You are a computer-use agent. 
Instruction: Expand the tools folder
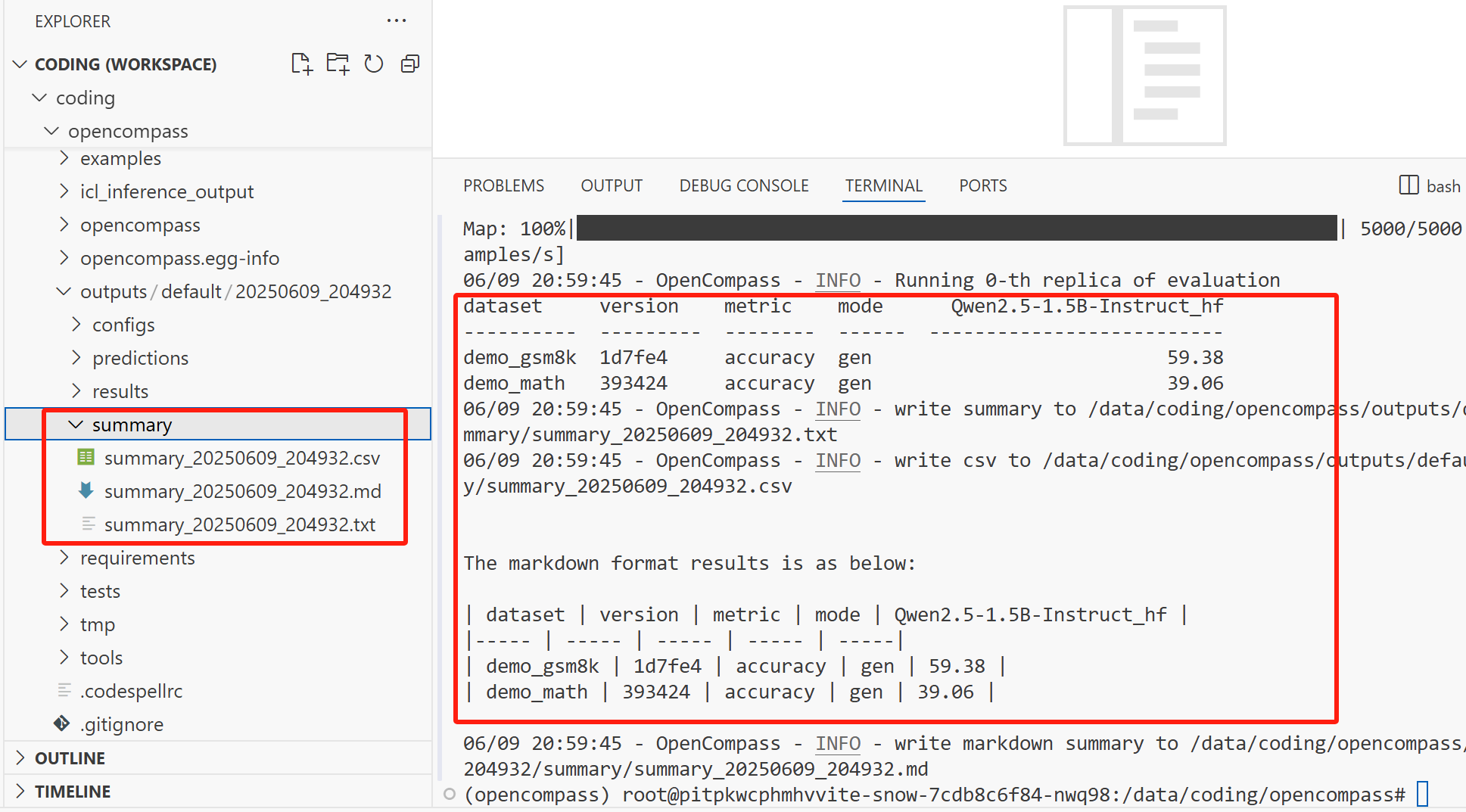click(64, 658)
